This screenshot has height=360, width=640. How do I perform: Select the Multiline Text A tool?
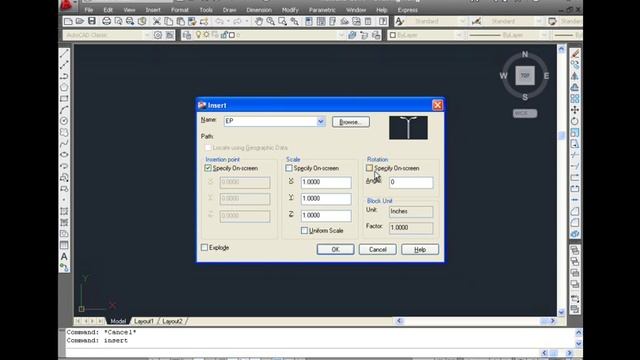click(x=64, y=256)
